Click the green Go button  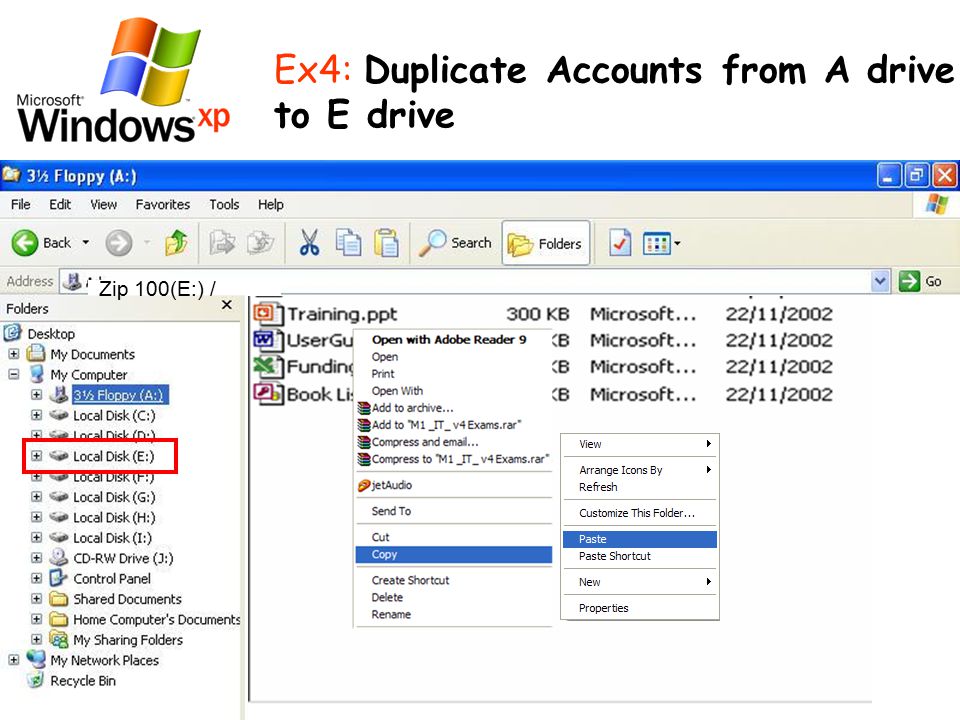point(920,281)
